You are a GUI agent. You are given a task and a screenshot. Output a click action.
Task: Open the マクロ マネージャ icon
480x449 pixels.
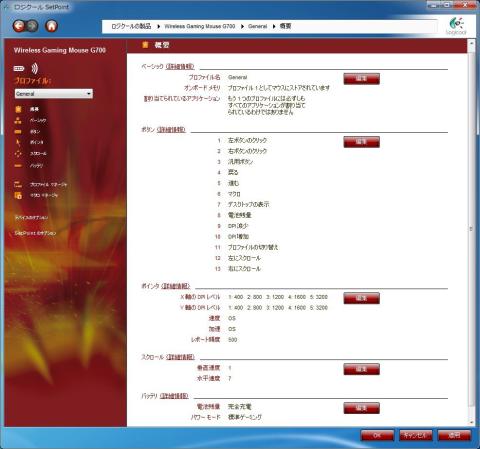[18, 195]
